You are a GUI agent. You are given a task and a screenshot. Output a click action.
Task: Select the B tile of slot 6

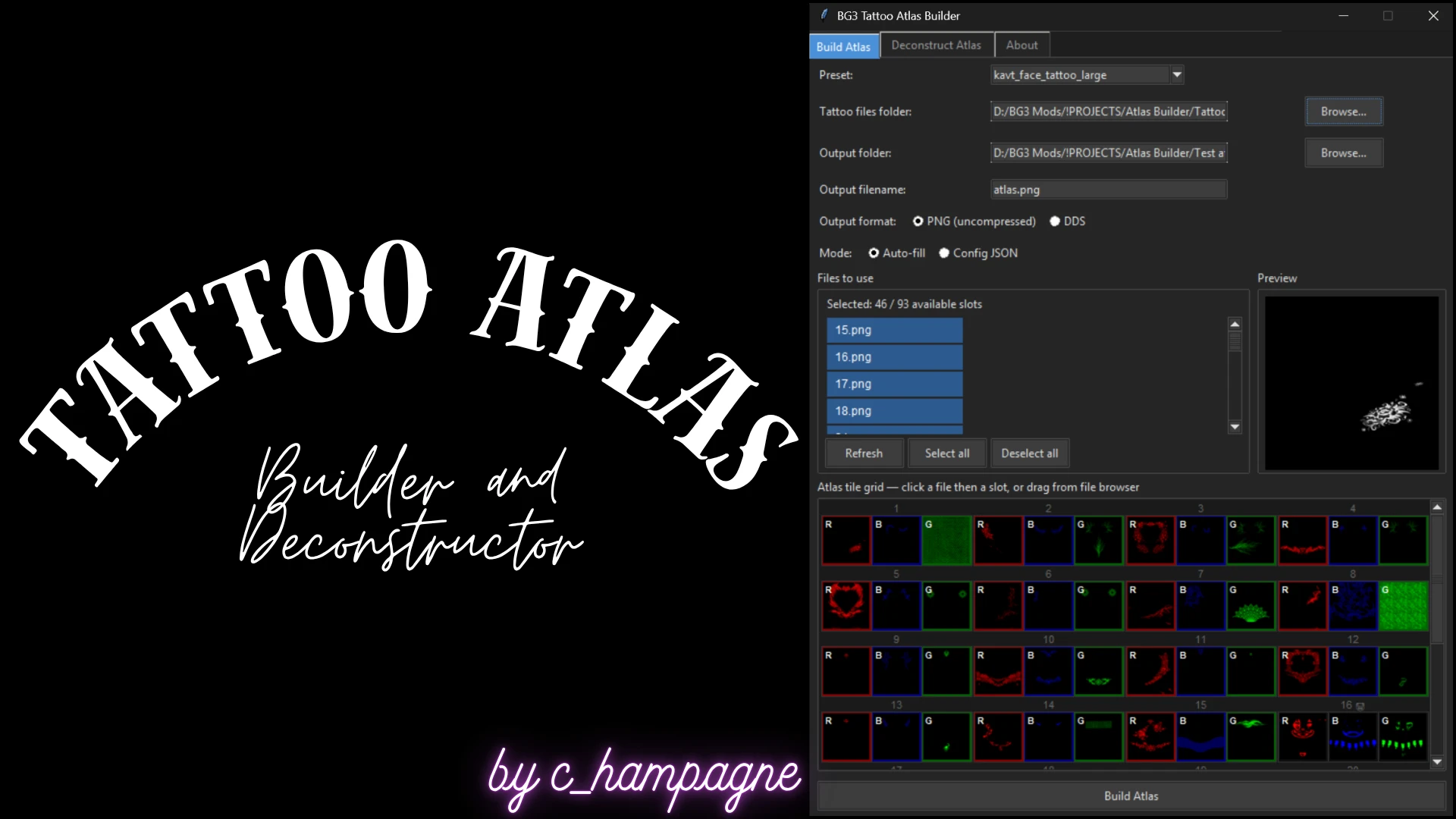click(1048, 606)
